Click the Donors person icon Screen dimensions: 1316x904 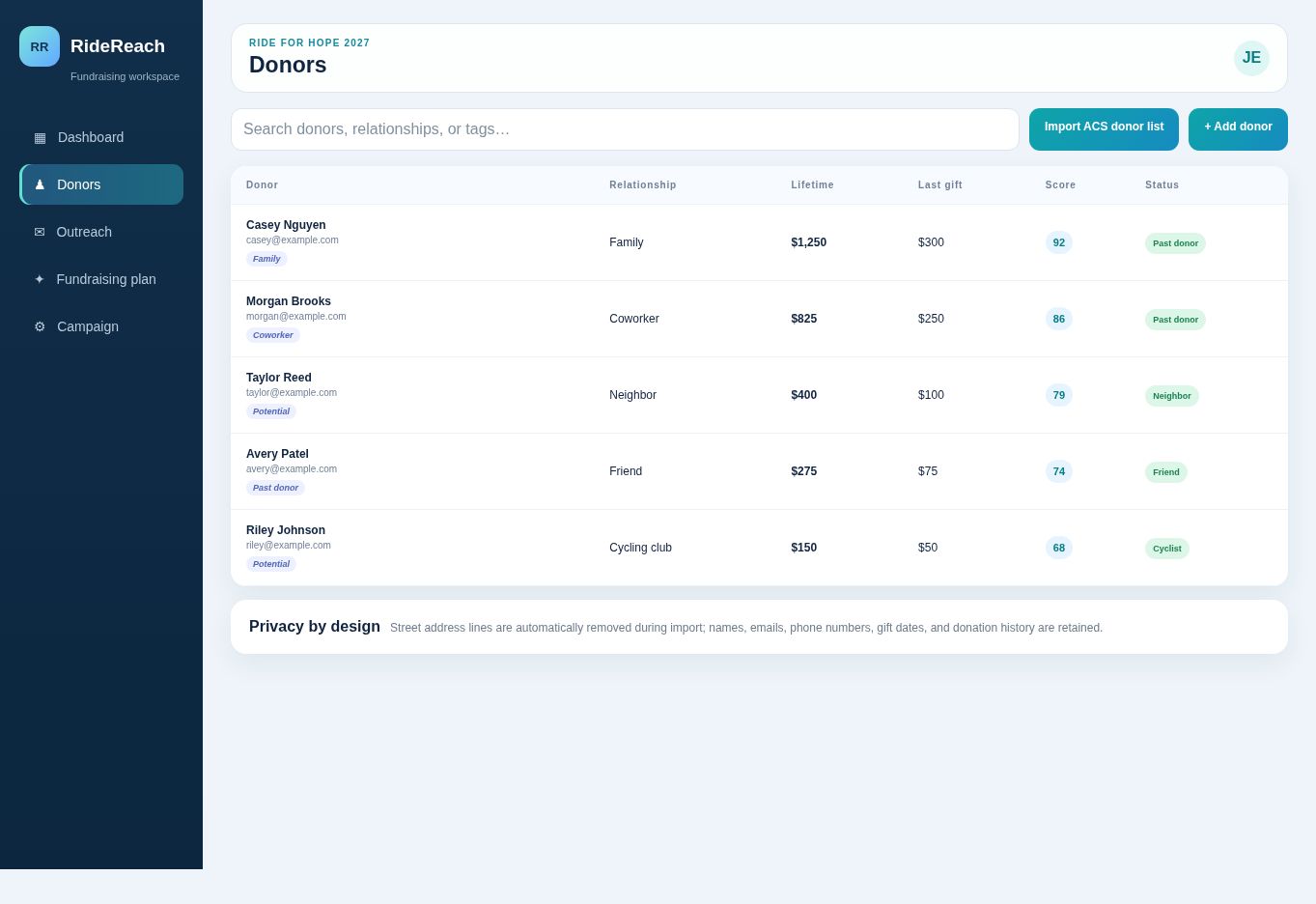click(40, 184)
